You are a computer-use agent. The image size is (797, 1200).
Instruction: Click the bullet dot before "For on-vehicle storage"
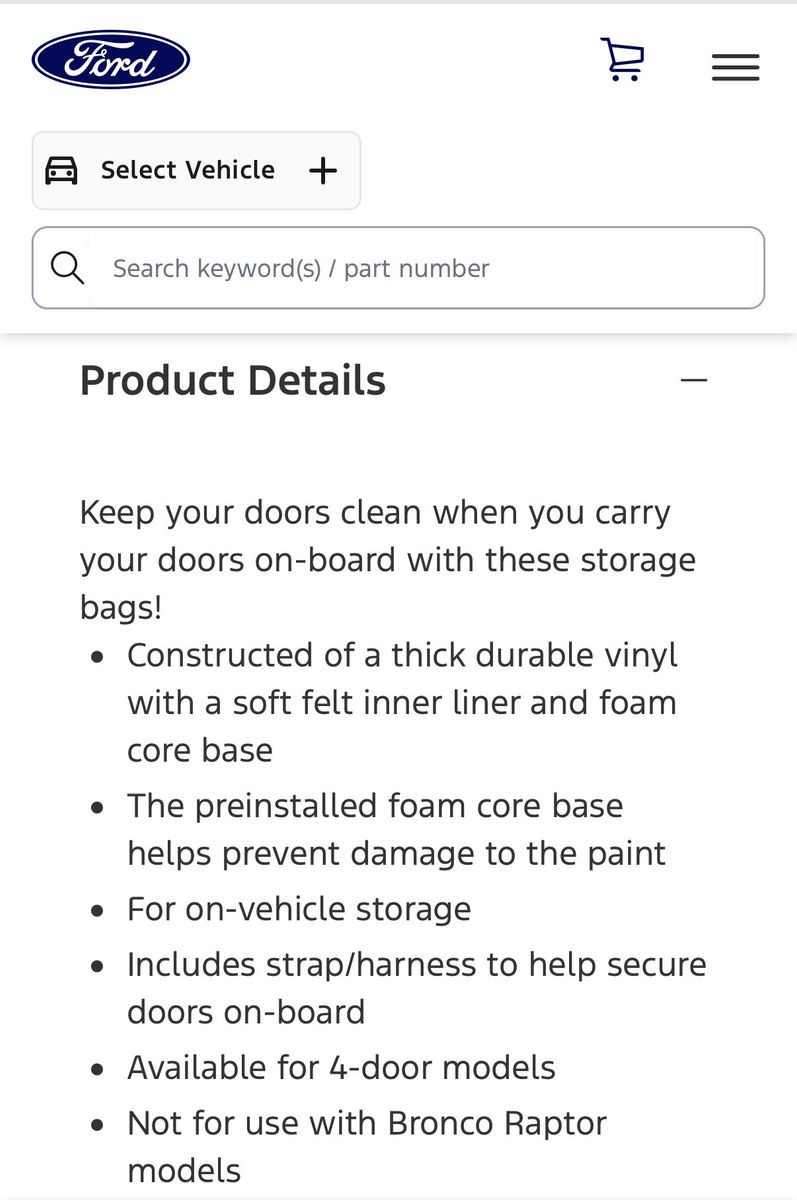pos(97,911)
